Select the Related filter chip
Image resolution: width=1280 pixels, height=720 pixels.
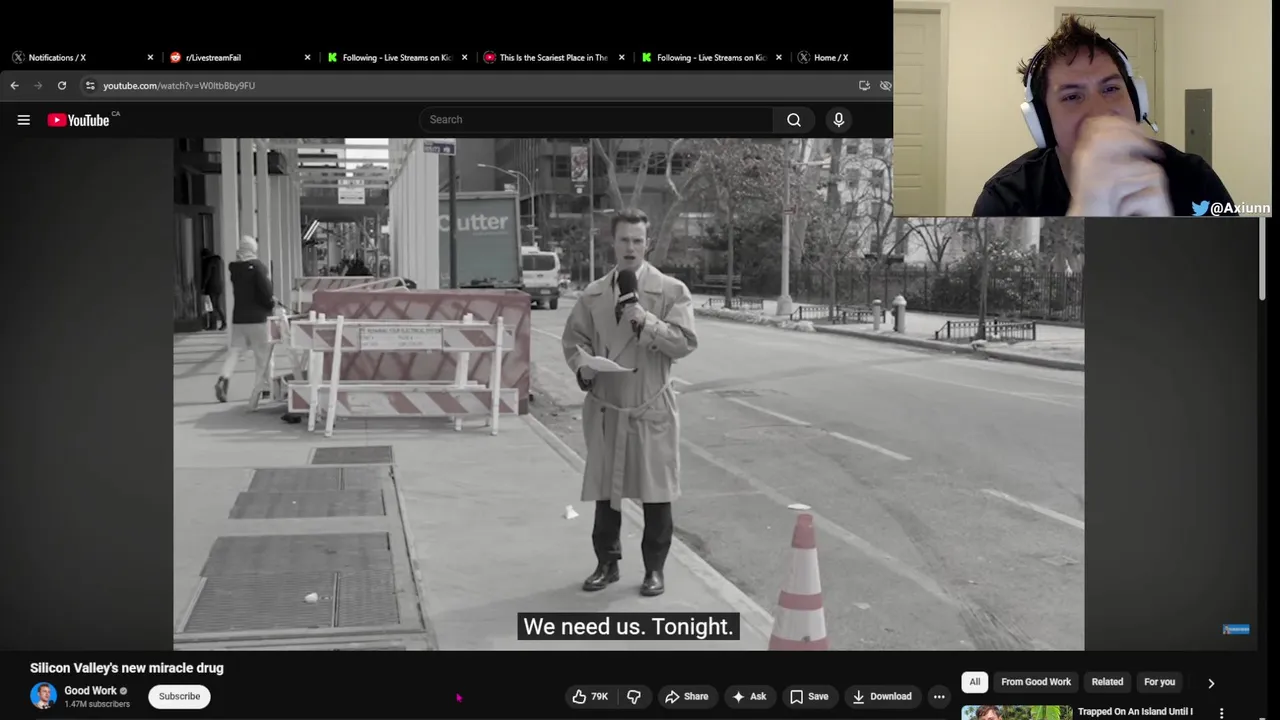[1107, 682]
